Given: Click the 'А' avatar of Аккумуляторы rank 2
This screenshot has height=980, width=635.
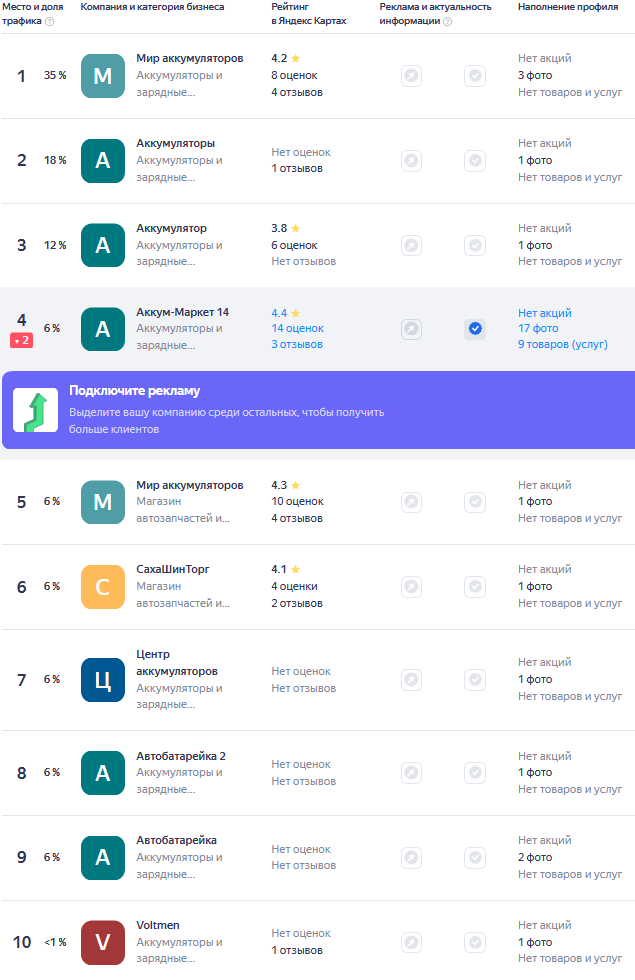Looking at the screenshot, I should [102, 161].
